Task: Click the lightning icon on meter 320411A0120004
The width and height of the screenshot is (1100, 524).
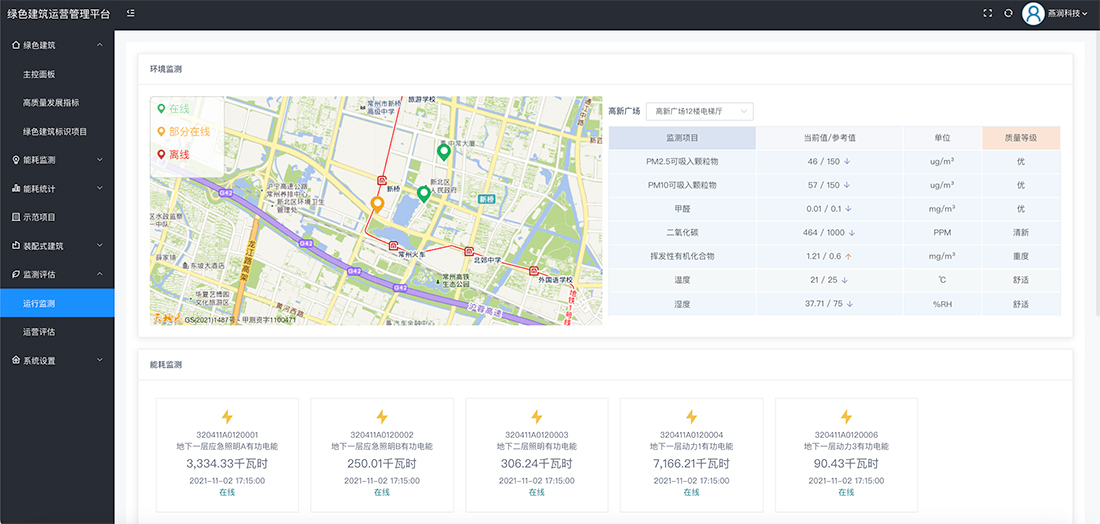Action: [691, 417]
